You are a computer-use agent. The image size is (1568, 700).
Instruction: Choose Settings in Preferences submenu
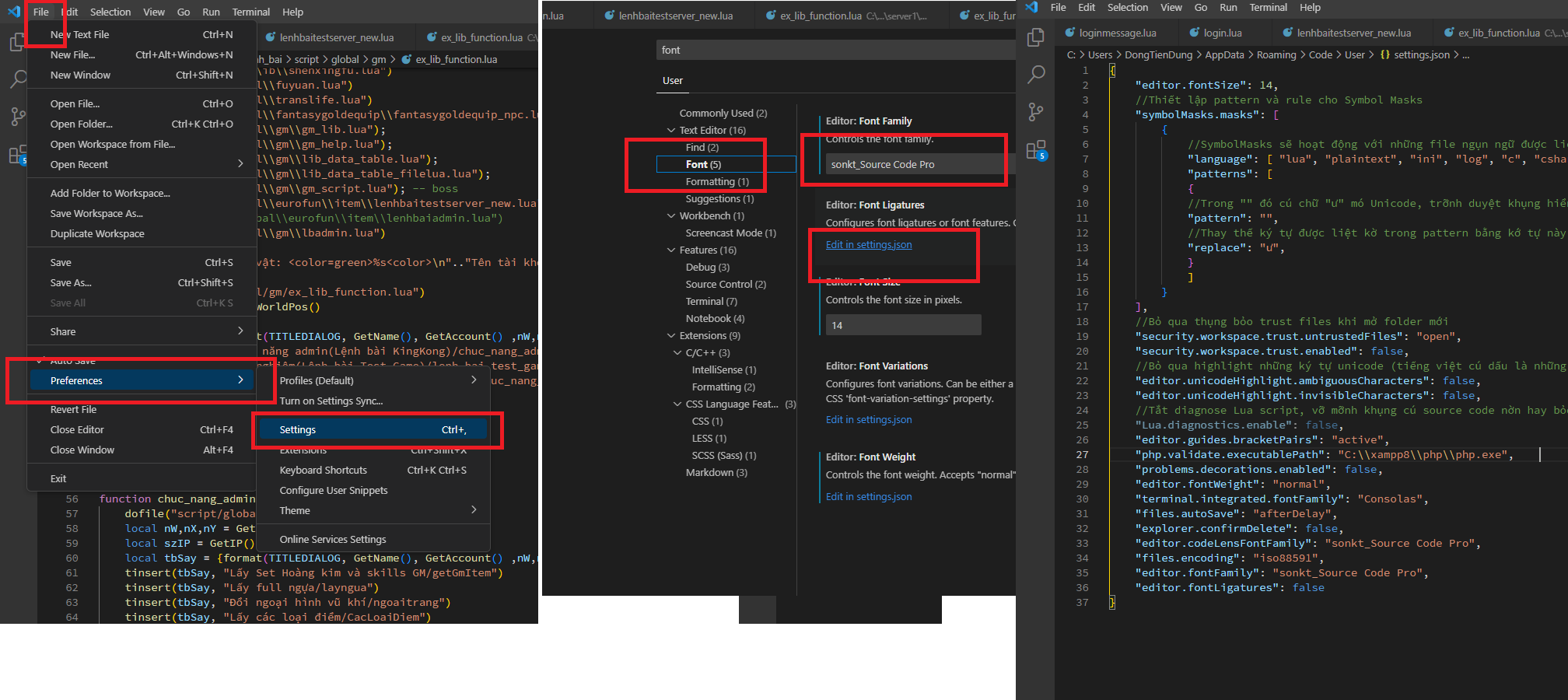373,429
